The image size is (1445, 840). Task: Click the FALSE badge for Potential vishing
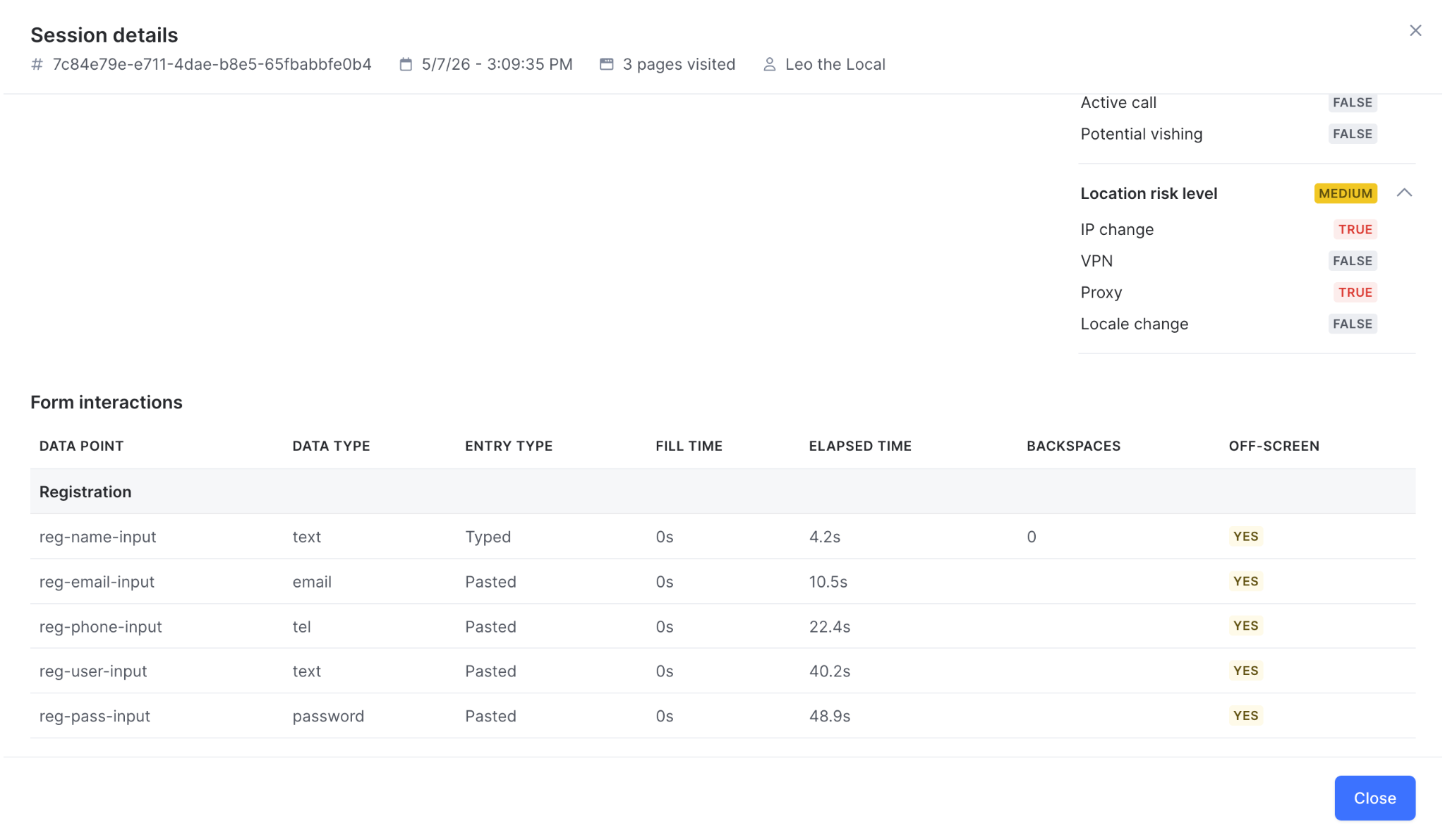point(1352,134)
